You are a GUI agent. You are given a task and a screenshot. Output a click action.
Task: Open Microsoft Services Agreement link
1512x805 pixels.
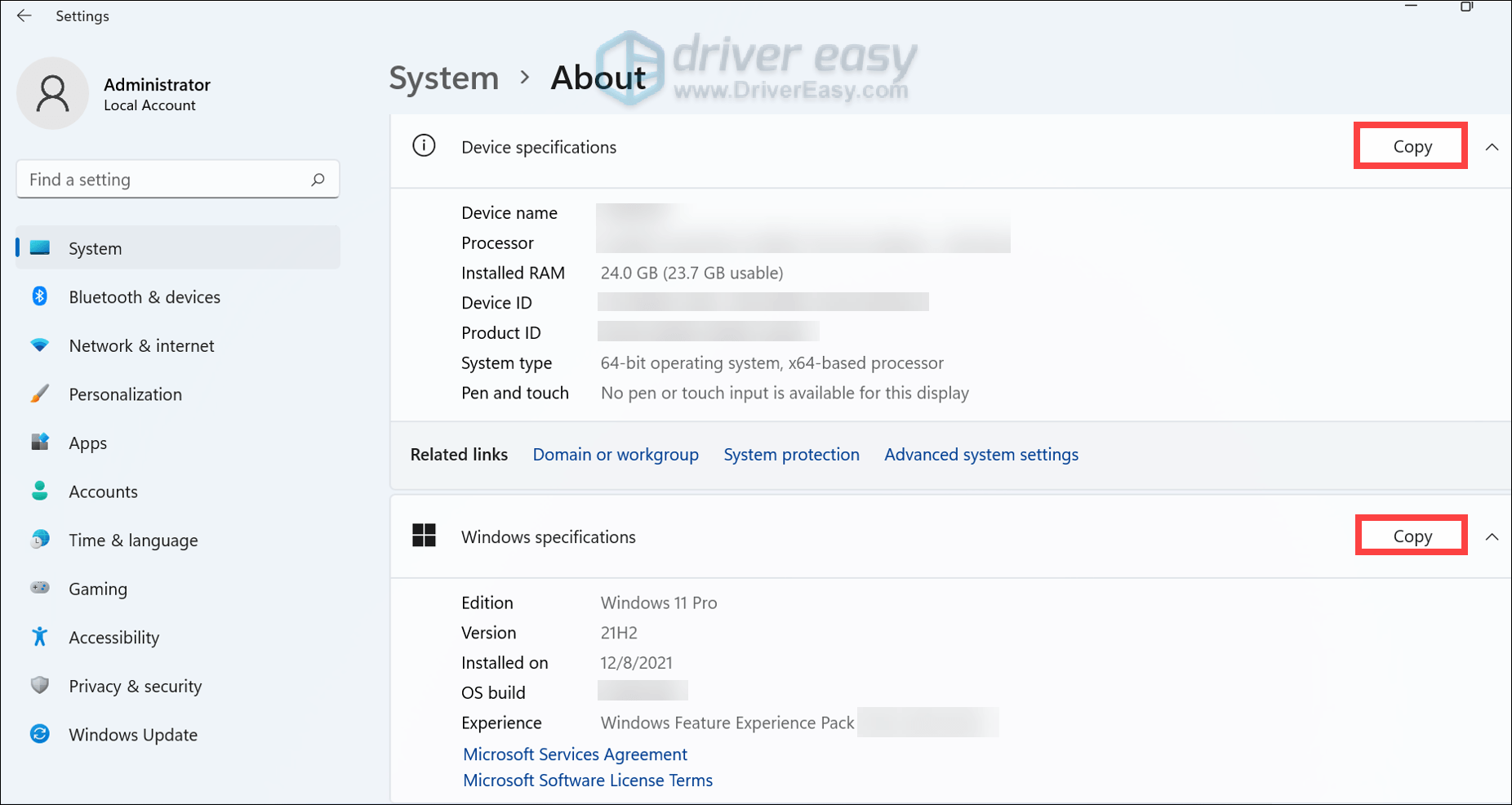[575, 754]
